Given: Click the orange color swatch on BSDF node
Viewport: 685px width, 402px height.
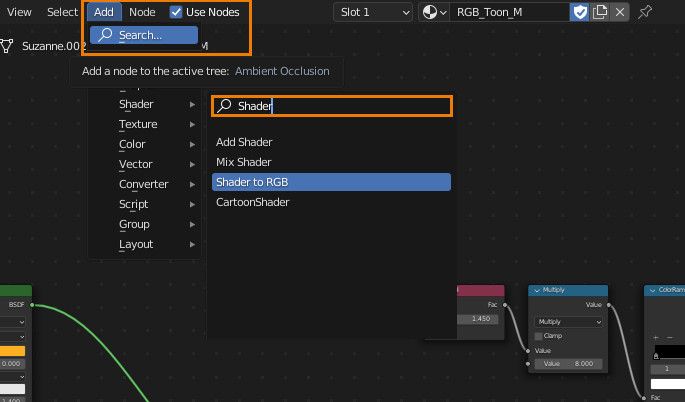Looking at the screenshot, I should [x=12, y=351].
